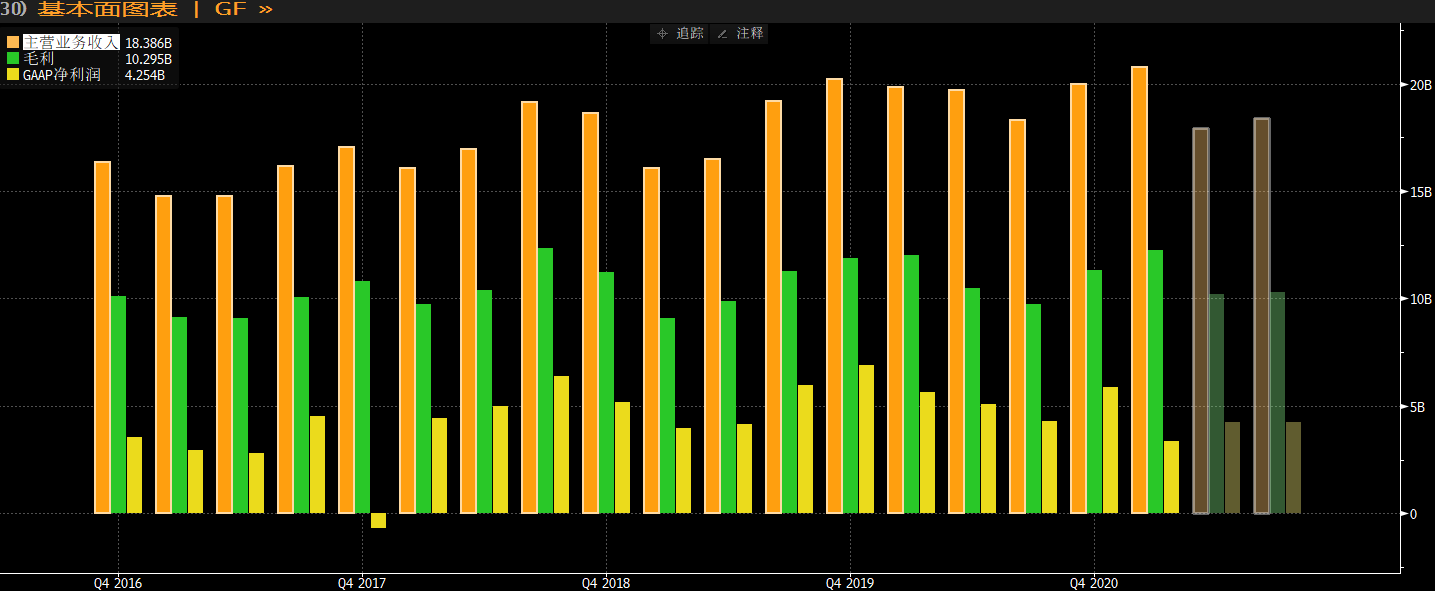Click the 毛利 legend label

coord(38,59)
